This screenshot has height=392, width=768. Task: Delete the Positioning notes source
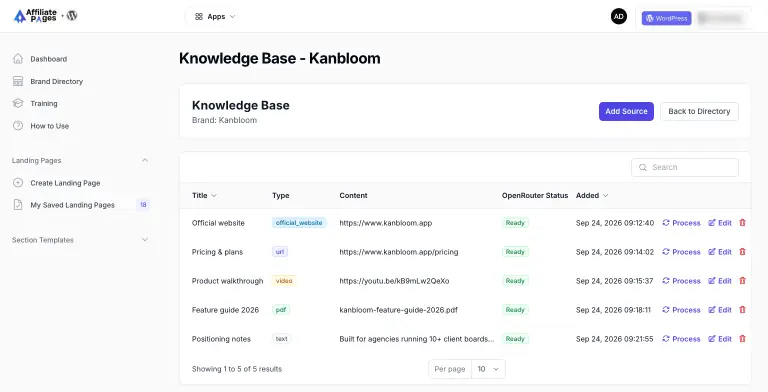pyautogui.click(x=743, y=339)
